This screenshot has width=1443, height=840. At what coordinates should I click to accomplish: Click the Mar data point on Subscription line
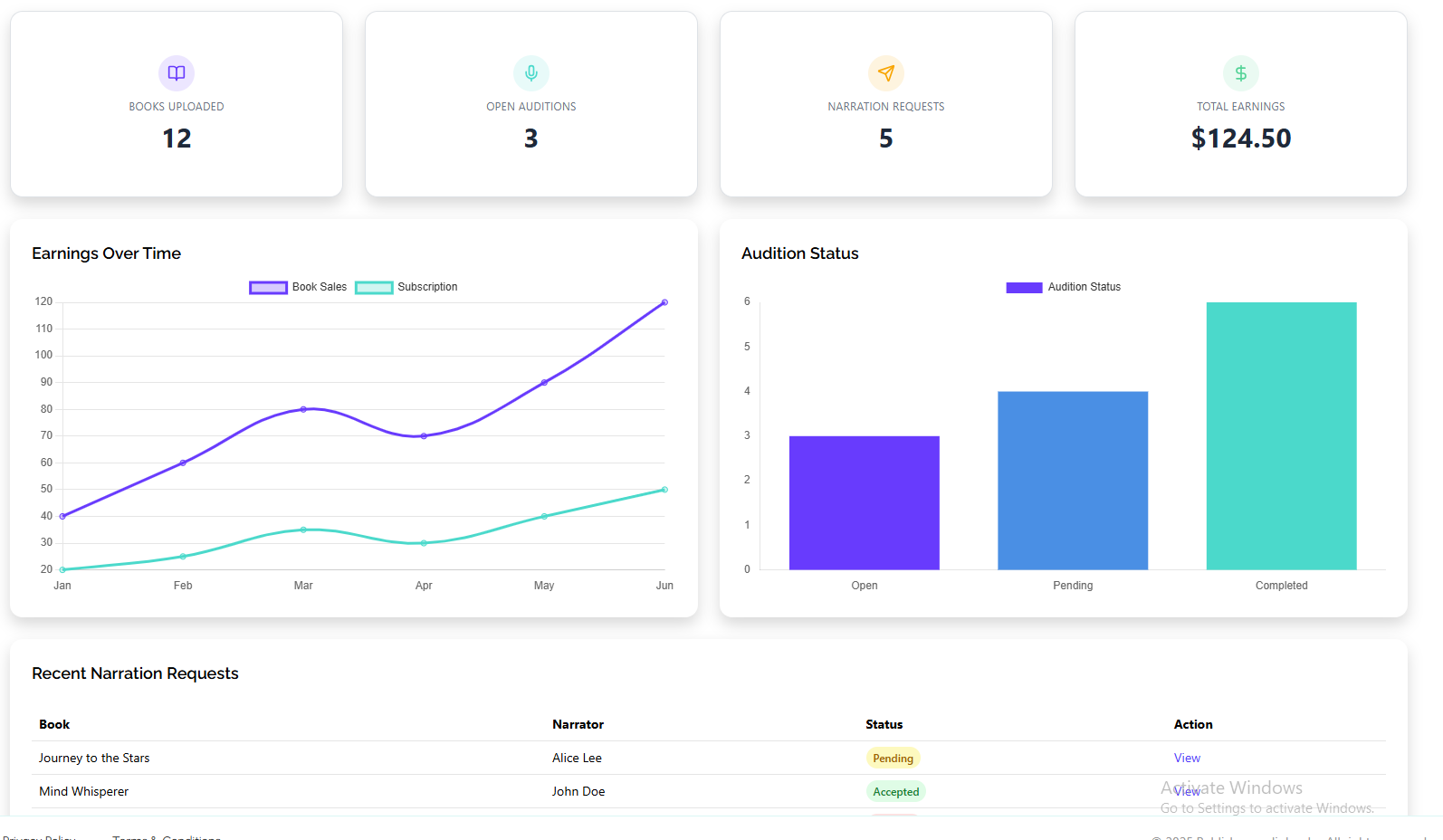tap(303, 530)
